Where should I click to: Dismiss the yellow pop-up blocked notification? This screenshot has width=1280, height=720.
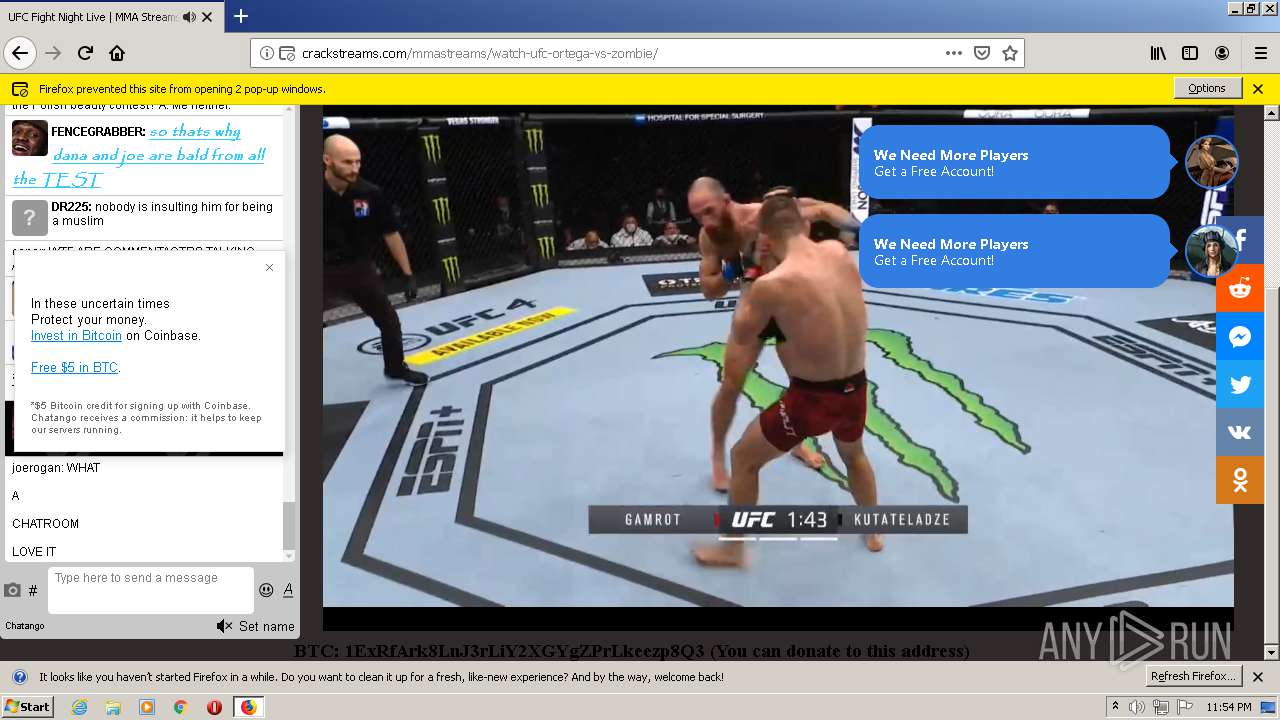tap(1258, 89)
